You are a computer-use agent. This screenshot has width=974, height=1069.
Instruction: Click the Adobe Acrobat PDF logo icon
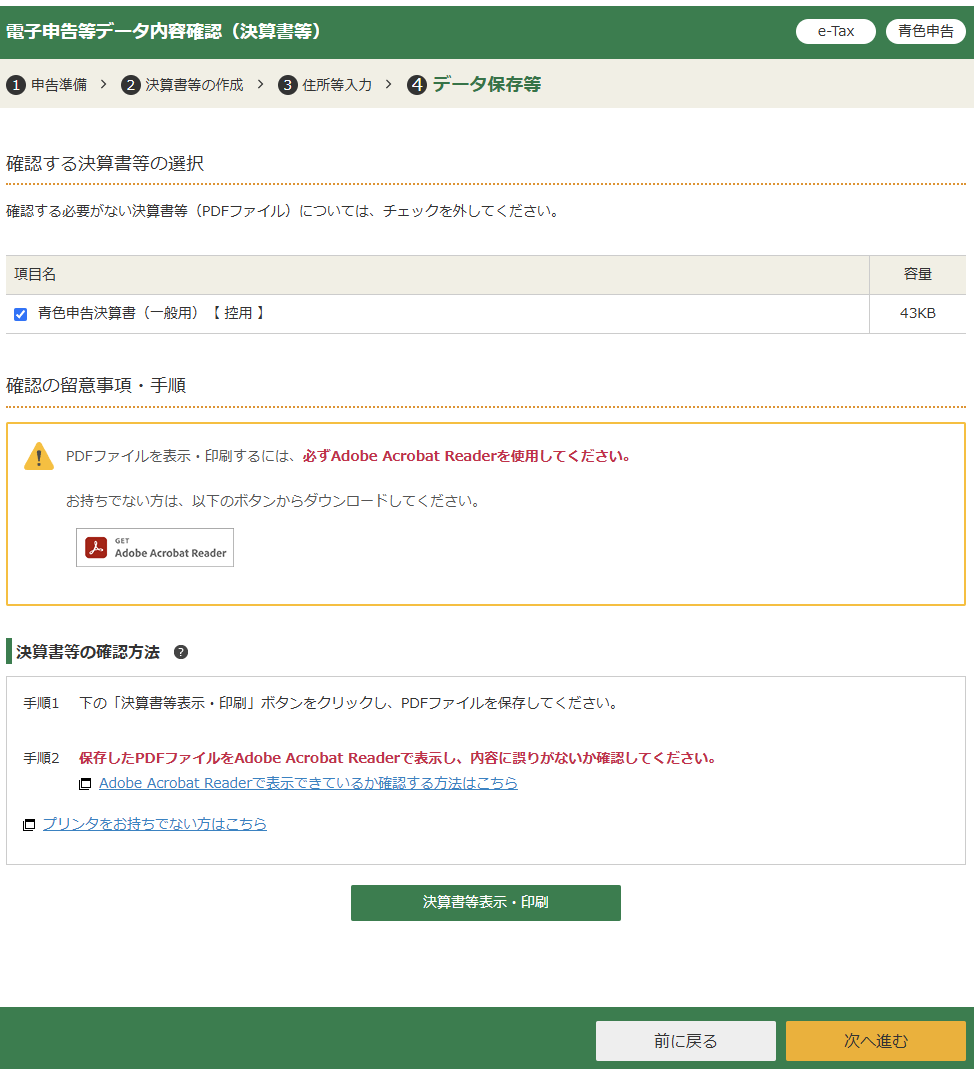tap(96, 547)
